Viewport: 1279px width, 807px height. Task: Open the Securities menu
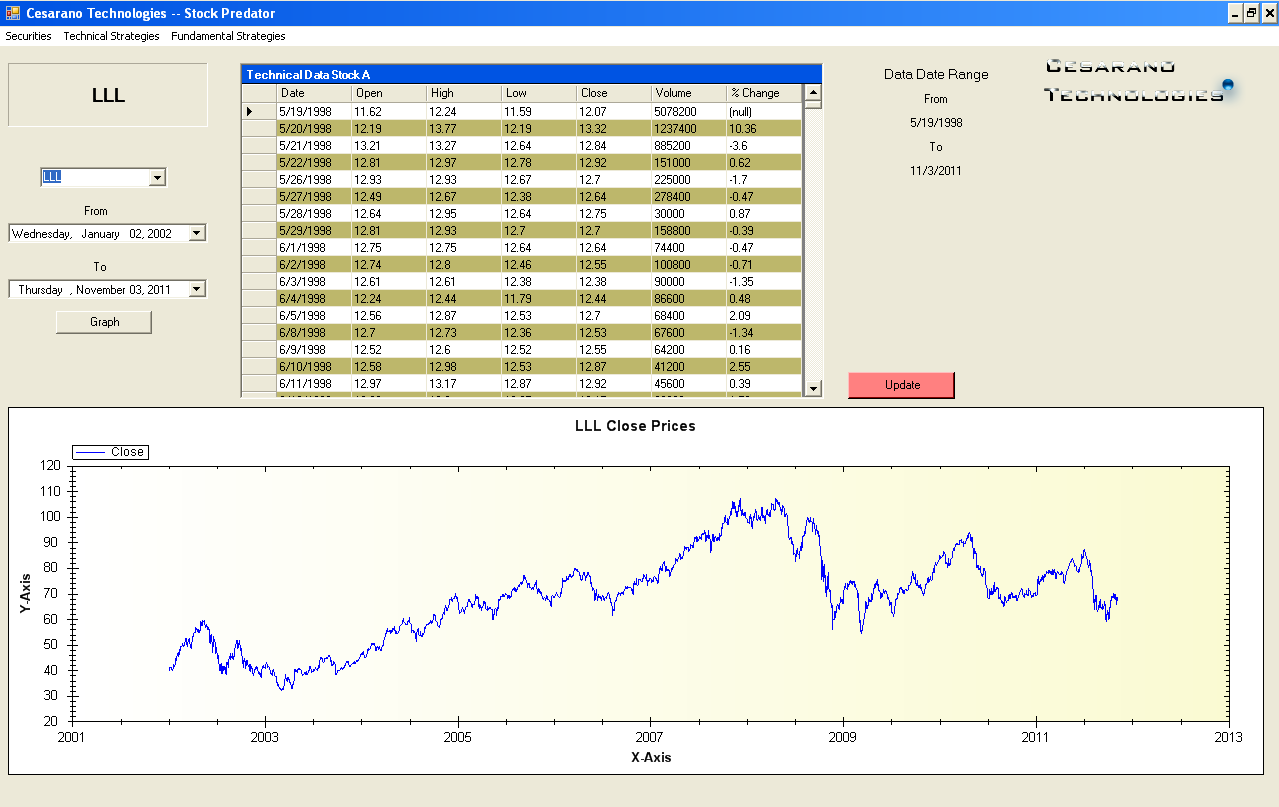[x=28, y=36]
